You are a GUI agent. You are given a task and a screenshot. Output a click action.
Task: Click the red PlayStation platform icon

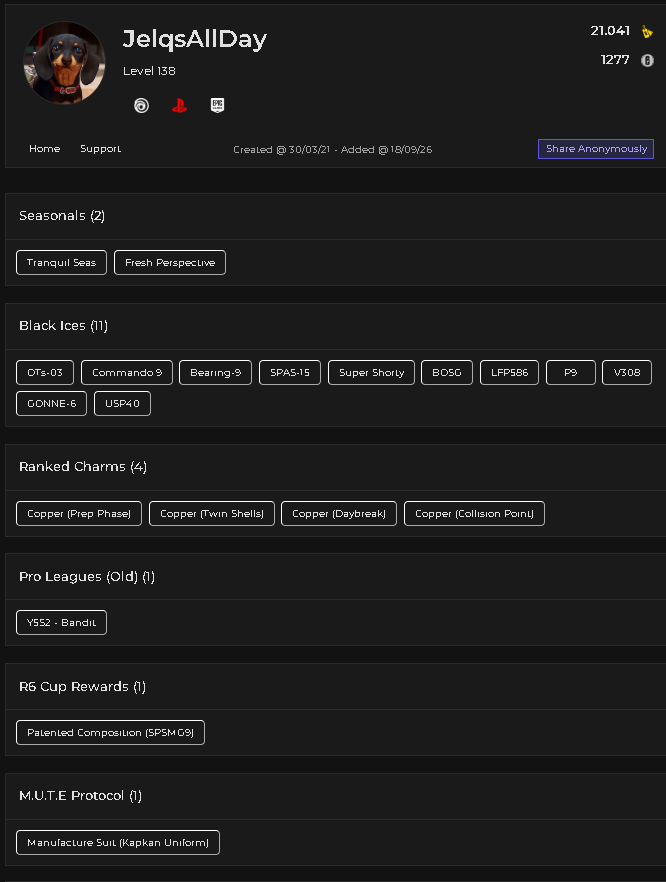pyautogui.click(x=179, y=105)
